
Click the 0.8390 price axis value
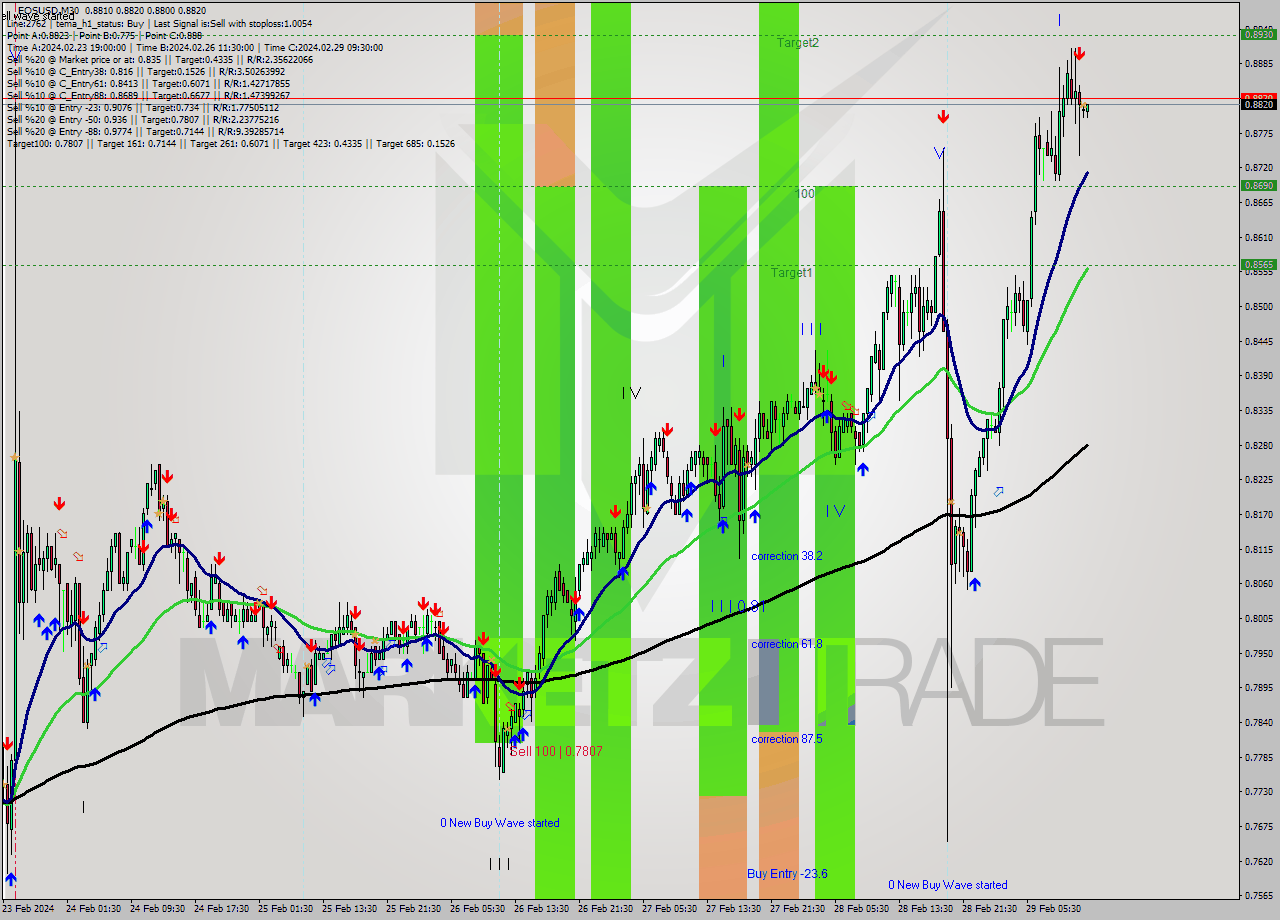pyautogui.click(x=1258, y=376)
